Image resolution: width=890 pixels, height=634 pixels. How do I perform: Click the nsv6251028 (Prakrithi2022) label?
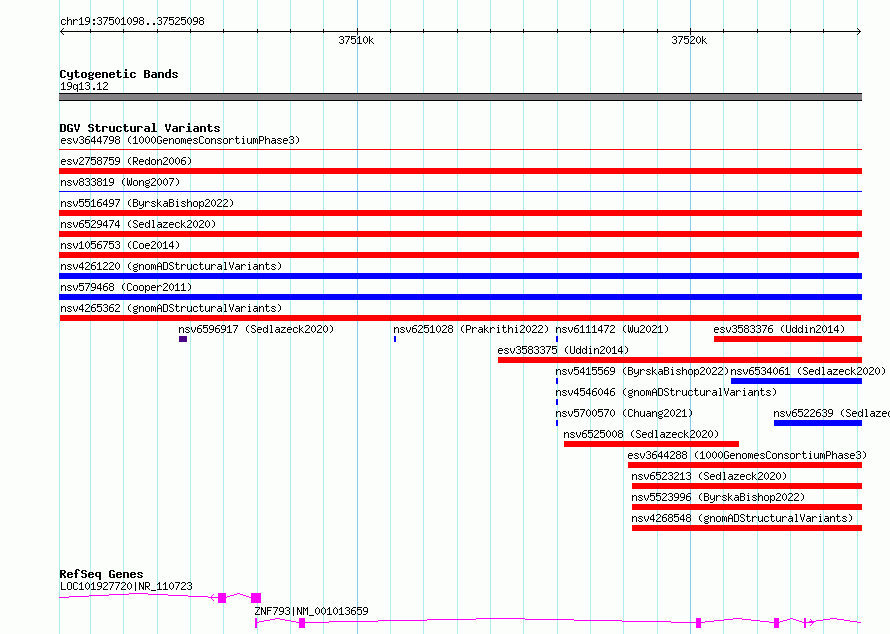click(x=471, y=329)
